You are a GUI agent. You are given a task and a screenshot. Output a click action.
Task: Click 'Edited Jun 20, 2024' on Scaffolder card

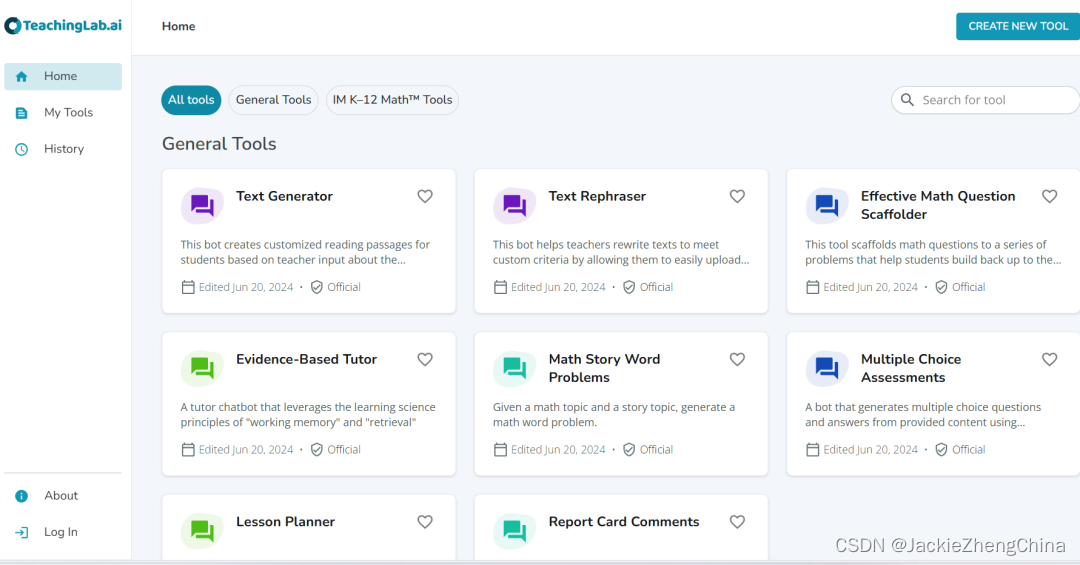coord(871,287)
